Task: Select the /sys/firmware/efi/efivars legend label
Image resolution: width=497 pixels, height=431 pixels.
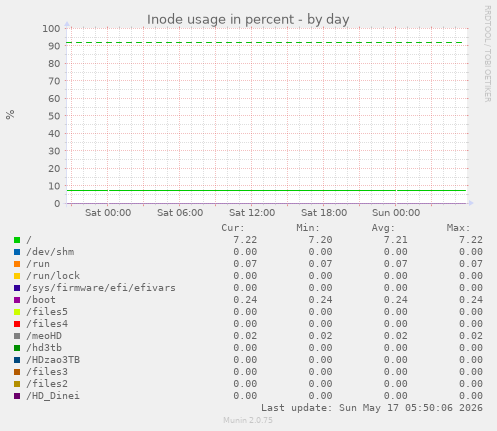Action: (x=101, y=288)
